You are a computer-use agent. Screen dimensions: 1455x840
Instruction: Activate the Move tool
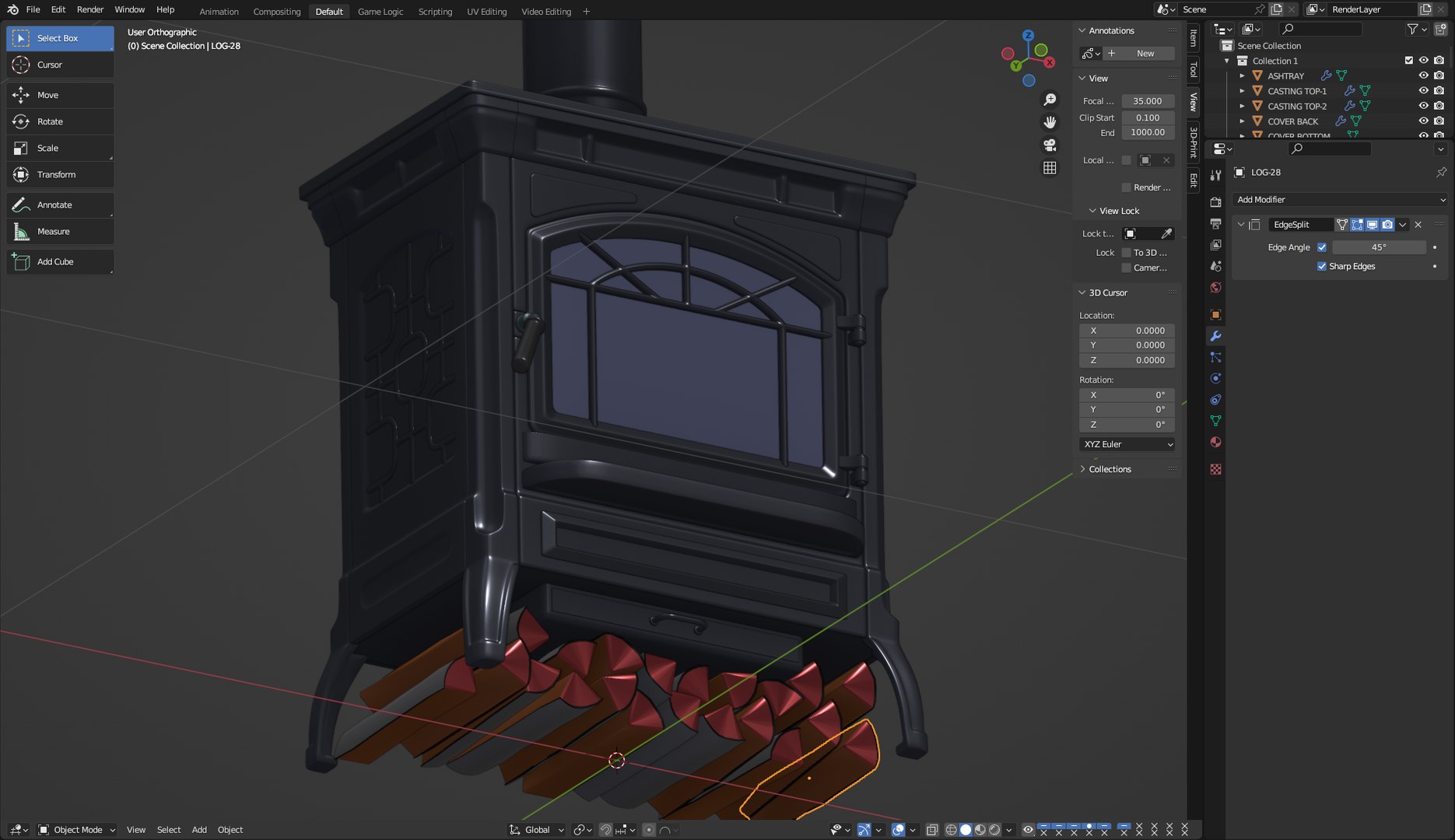[x=60, y=95]
